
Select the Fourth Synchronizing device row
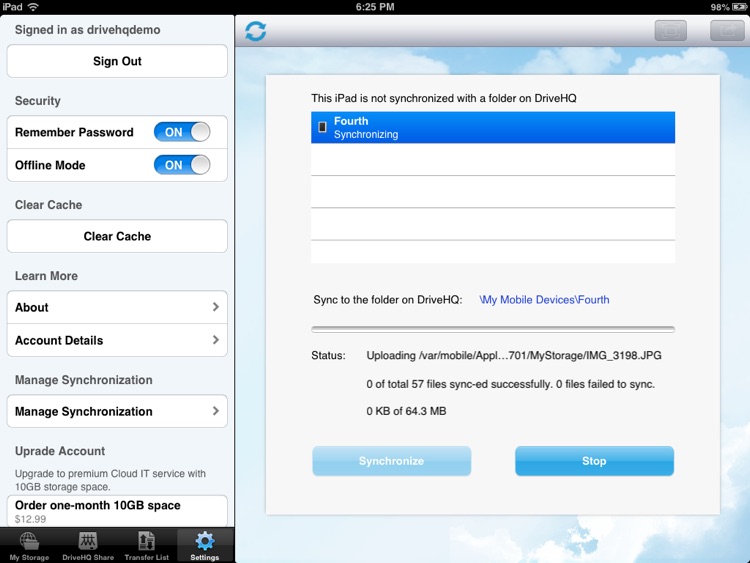coord(493,127)
